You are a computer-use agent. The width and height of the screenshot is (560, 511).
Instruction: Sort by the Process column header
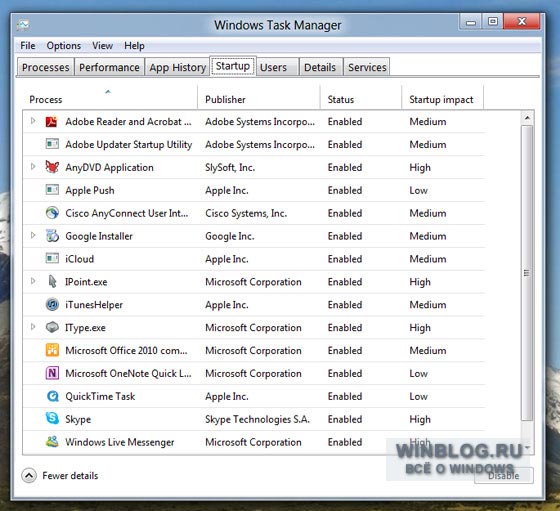(110, 97)
